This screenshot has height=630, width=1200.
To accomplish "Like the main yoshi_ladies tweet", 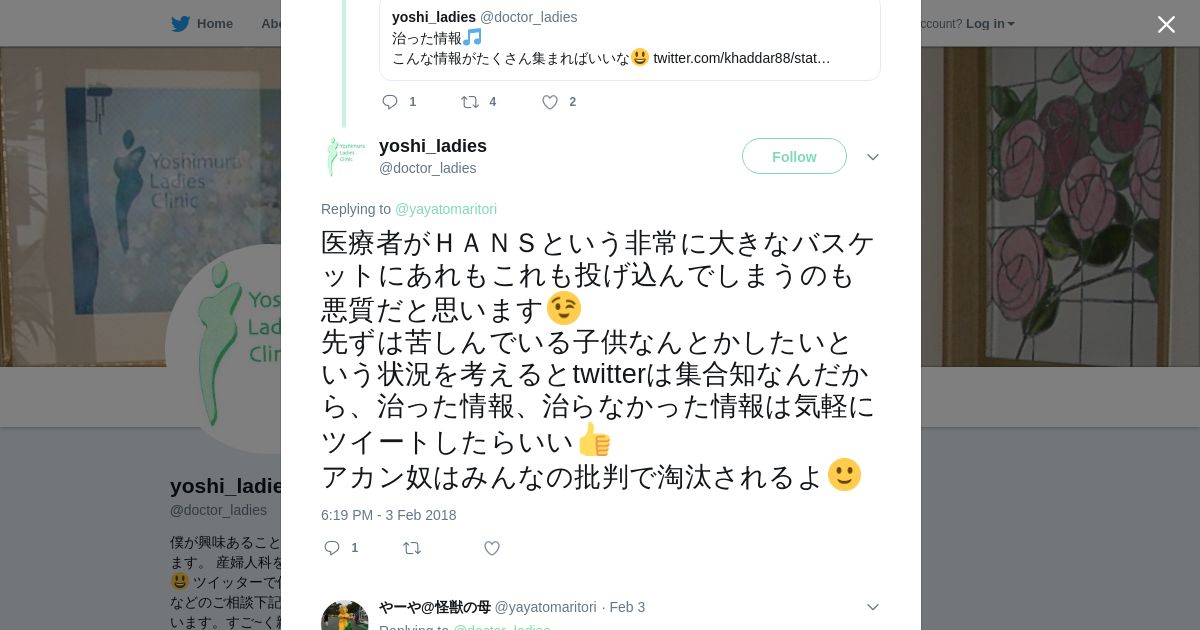I will (492, 548).
